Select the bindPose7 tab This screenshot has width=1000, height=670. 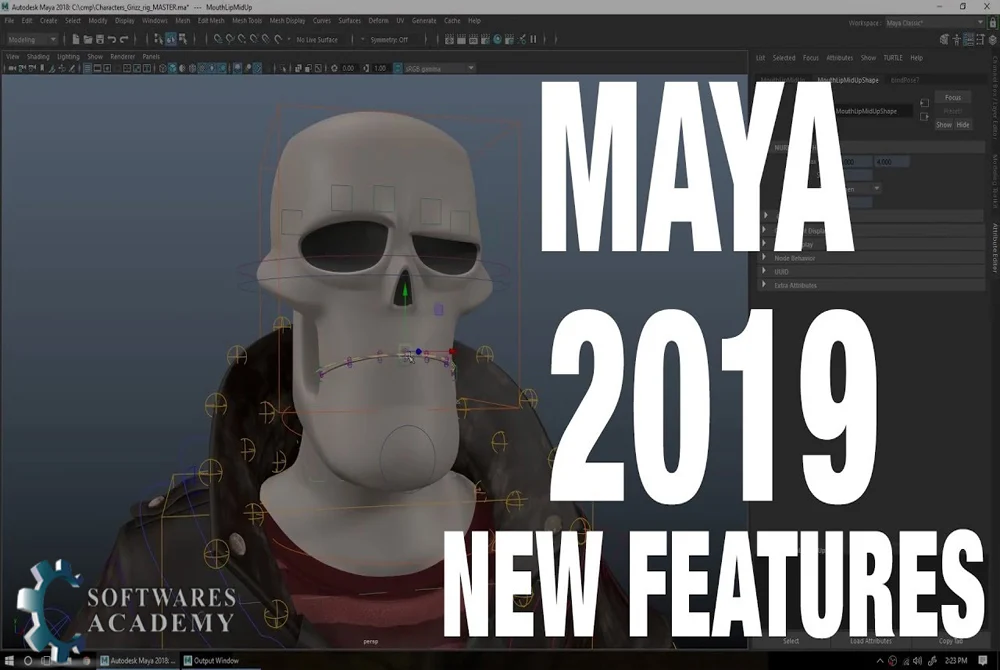point(905,80)
